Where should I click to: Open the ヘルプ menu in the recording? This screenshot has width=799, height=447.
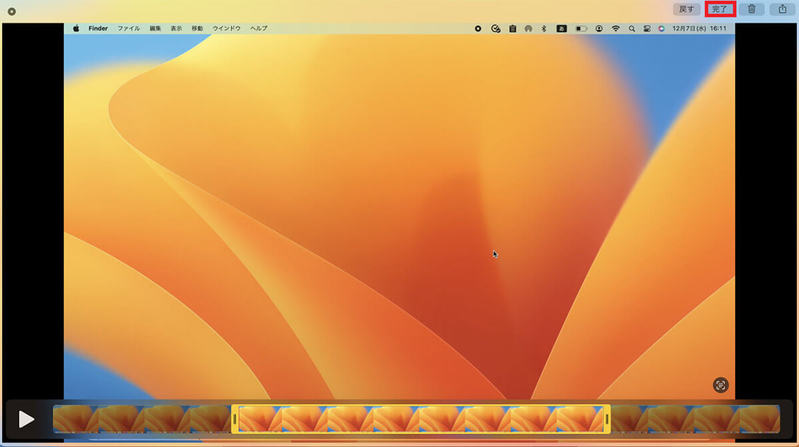pyautogui.click(x=258, y=29)
